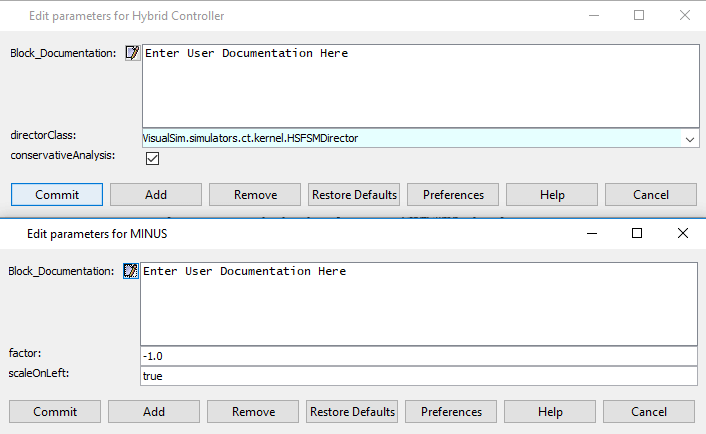Maximize the Hybrid Controller dialog window
The image size is (706, 434).
click(639, 16)
